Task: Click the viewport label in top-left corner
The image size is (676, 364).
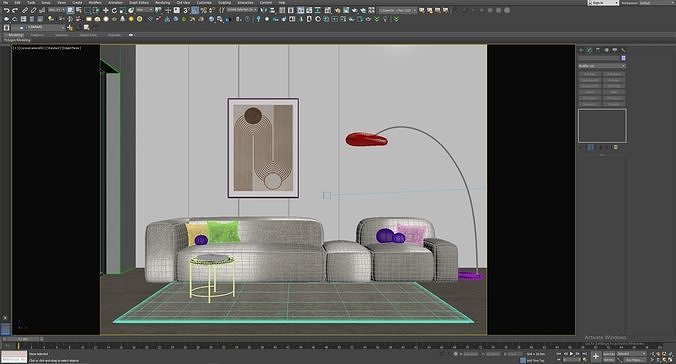Action: tap(47, 48)
